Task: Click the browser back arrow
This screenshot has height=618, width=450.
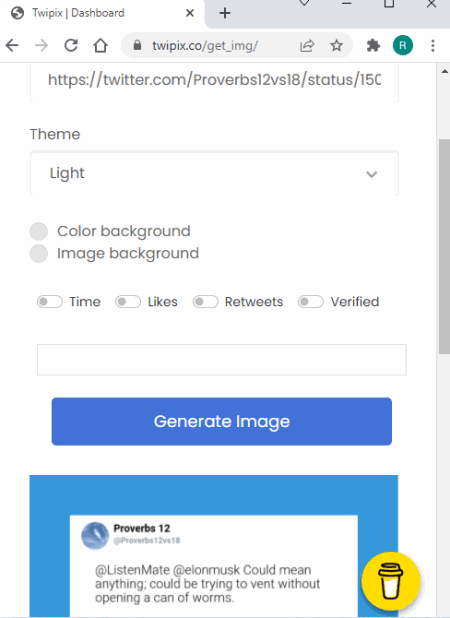Action: pos(12,46)
